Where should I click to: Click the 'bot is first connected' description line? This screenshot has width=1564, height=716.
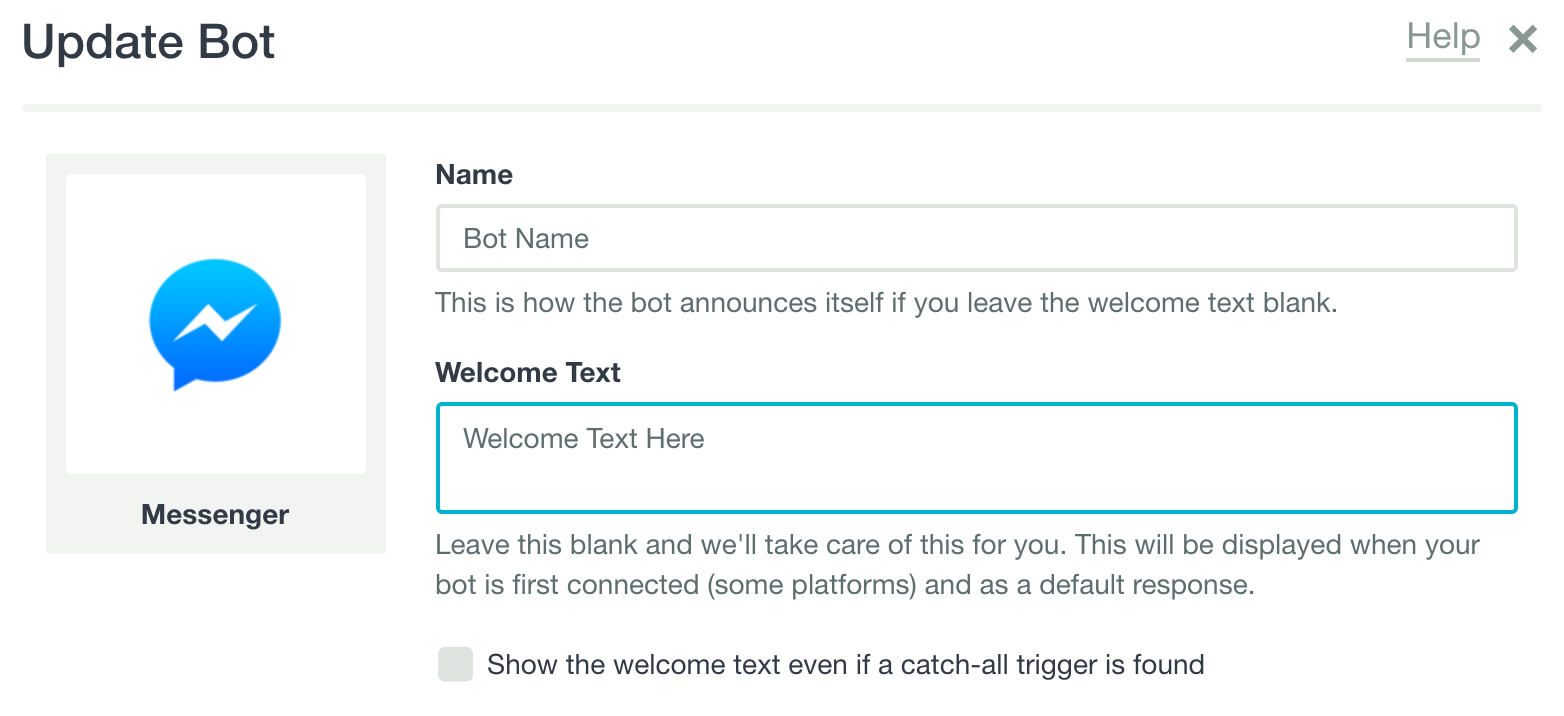pos(845,585)
